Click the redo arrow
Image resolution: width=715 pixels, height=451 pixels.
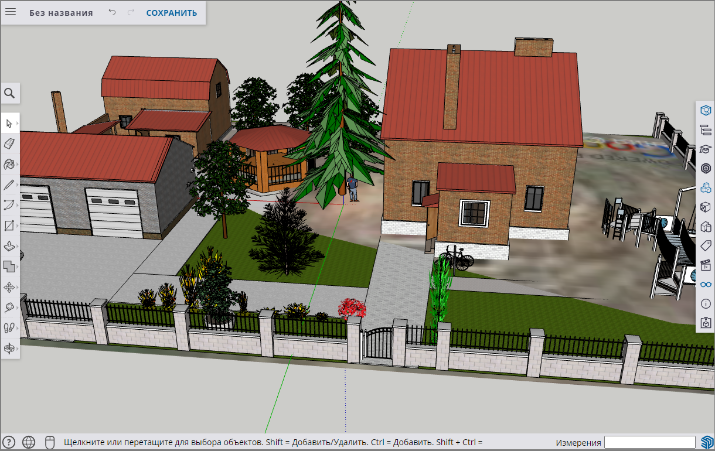tap(131, 13)
